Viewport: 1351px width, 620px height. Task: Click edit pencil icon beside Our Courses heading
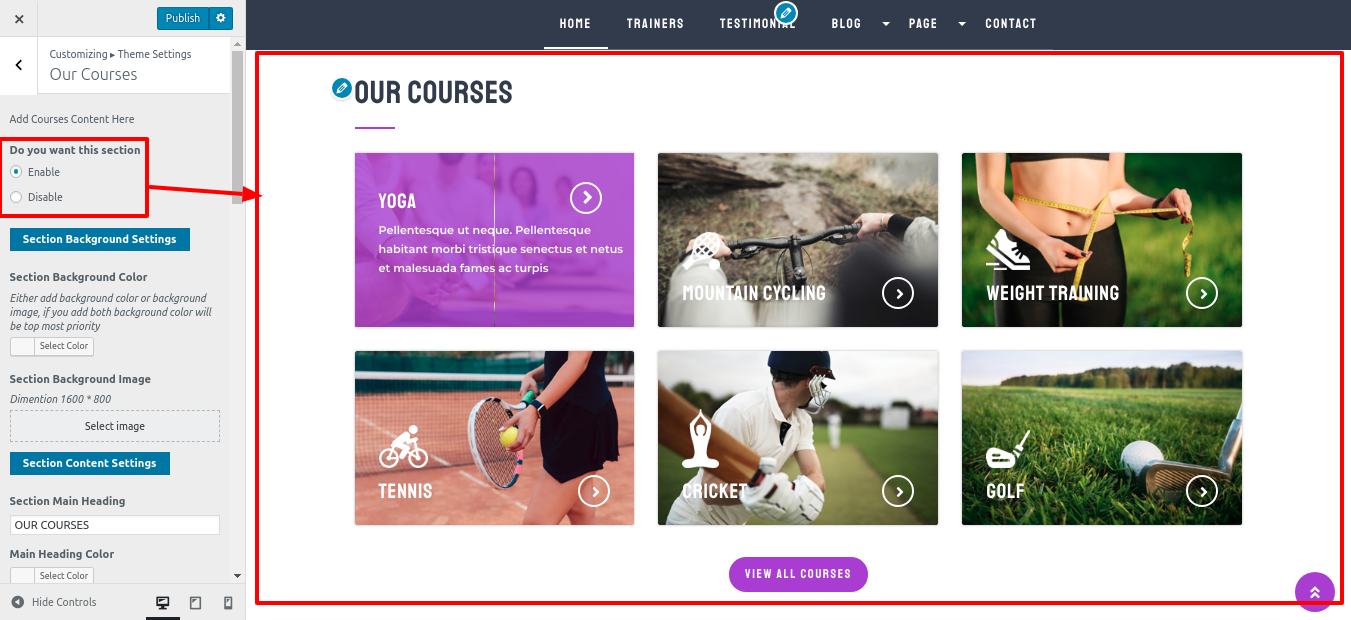(342, 88)
